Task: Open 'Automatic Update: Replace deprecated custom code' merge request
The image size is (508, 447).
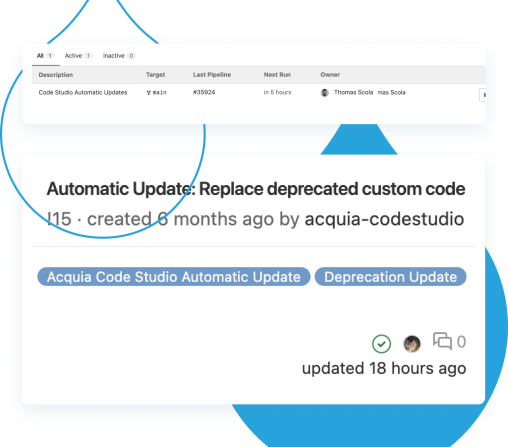Action: point(256,189)
